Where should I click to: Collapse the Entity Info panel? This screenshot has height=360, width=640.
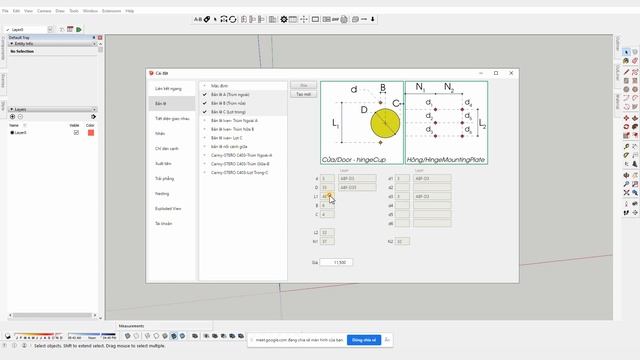[12, 44]
